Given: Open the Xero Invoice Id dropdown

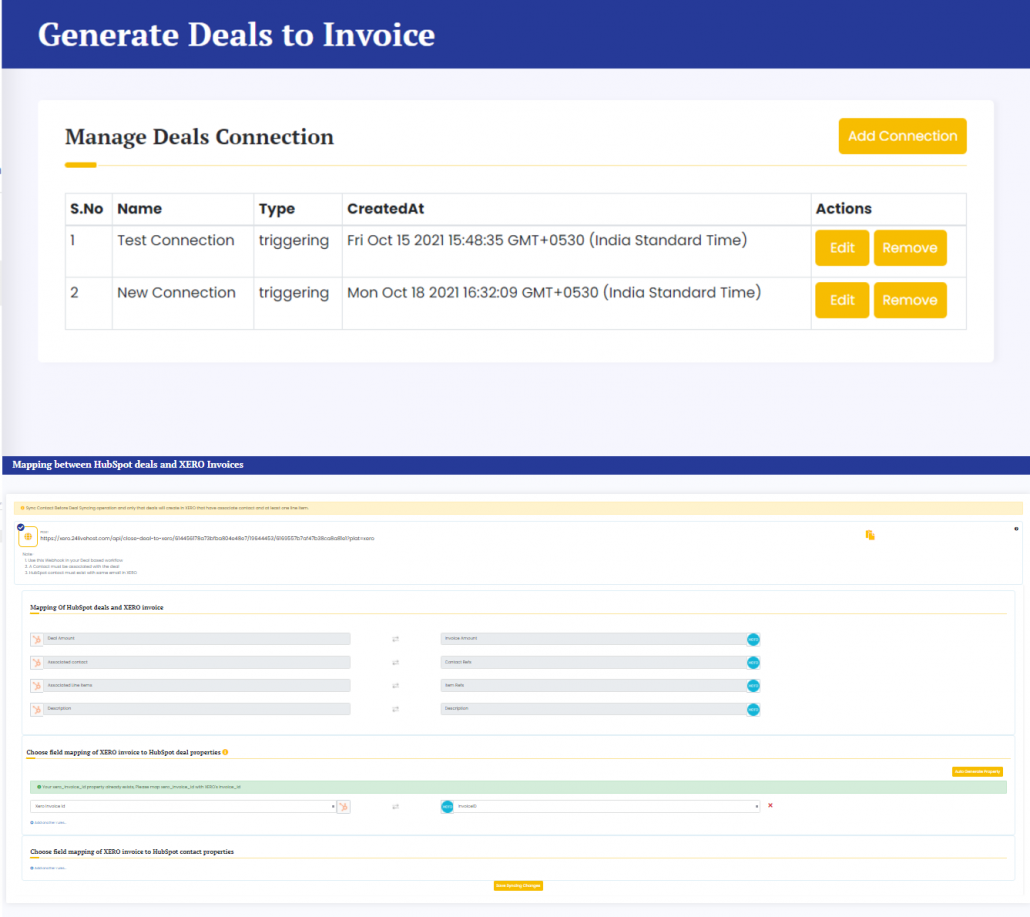Looking at the screenshot, I should [180, 805].
